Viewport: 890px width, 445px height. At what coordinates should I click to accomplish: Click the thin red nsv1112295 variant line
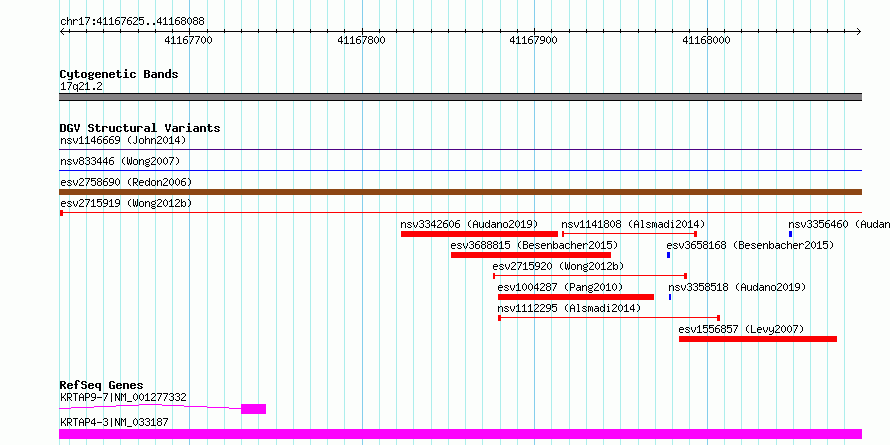tap(609, 318)
